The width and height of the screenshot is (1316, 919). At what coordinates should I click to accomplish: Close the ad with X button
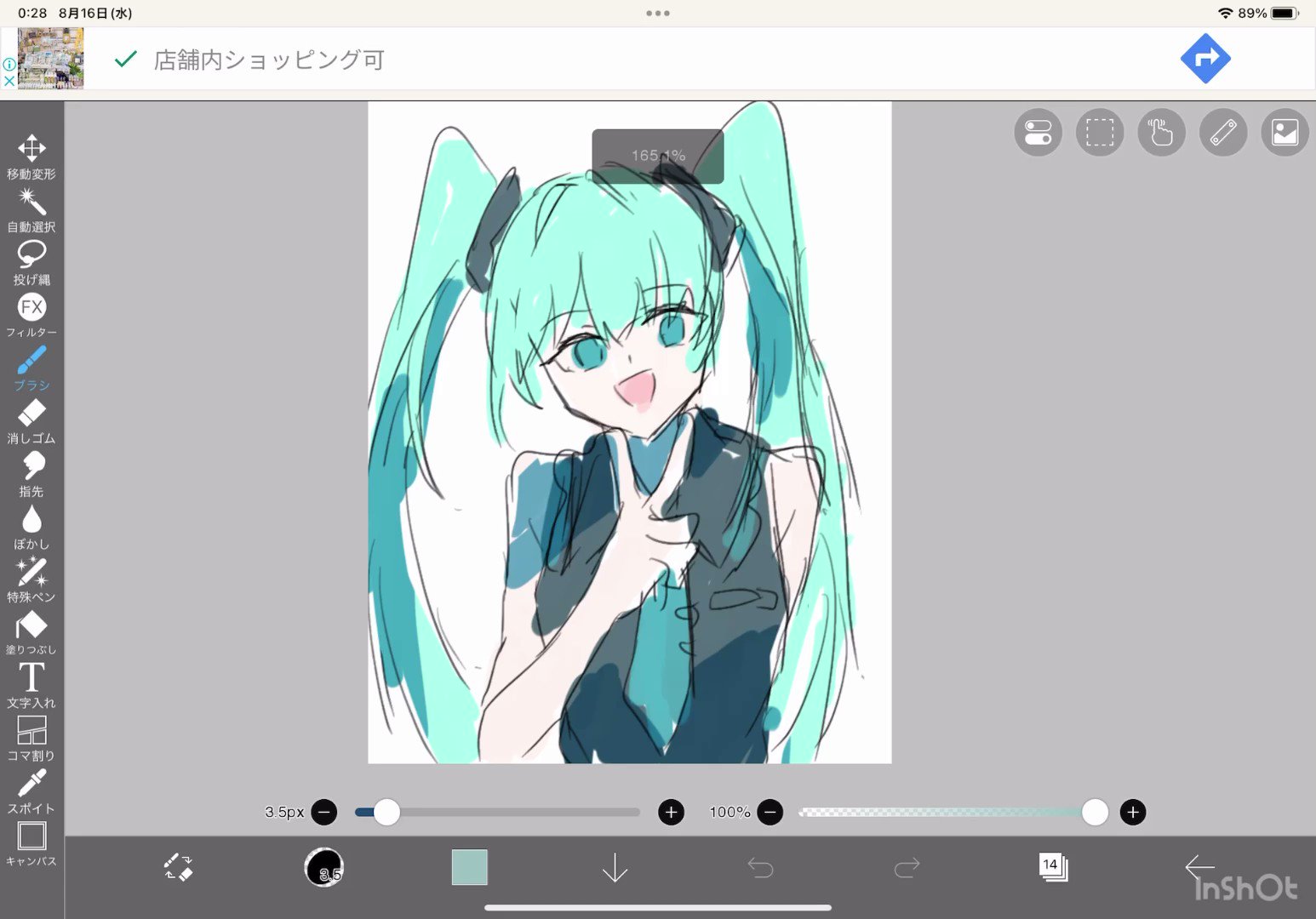(x=9, y=81)
